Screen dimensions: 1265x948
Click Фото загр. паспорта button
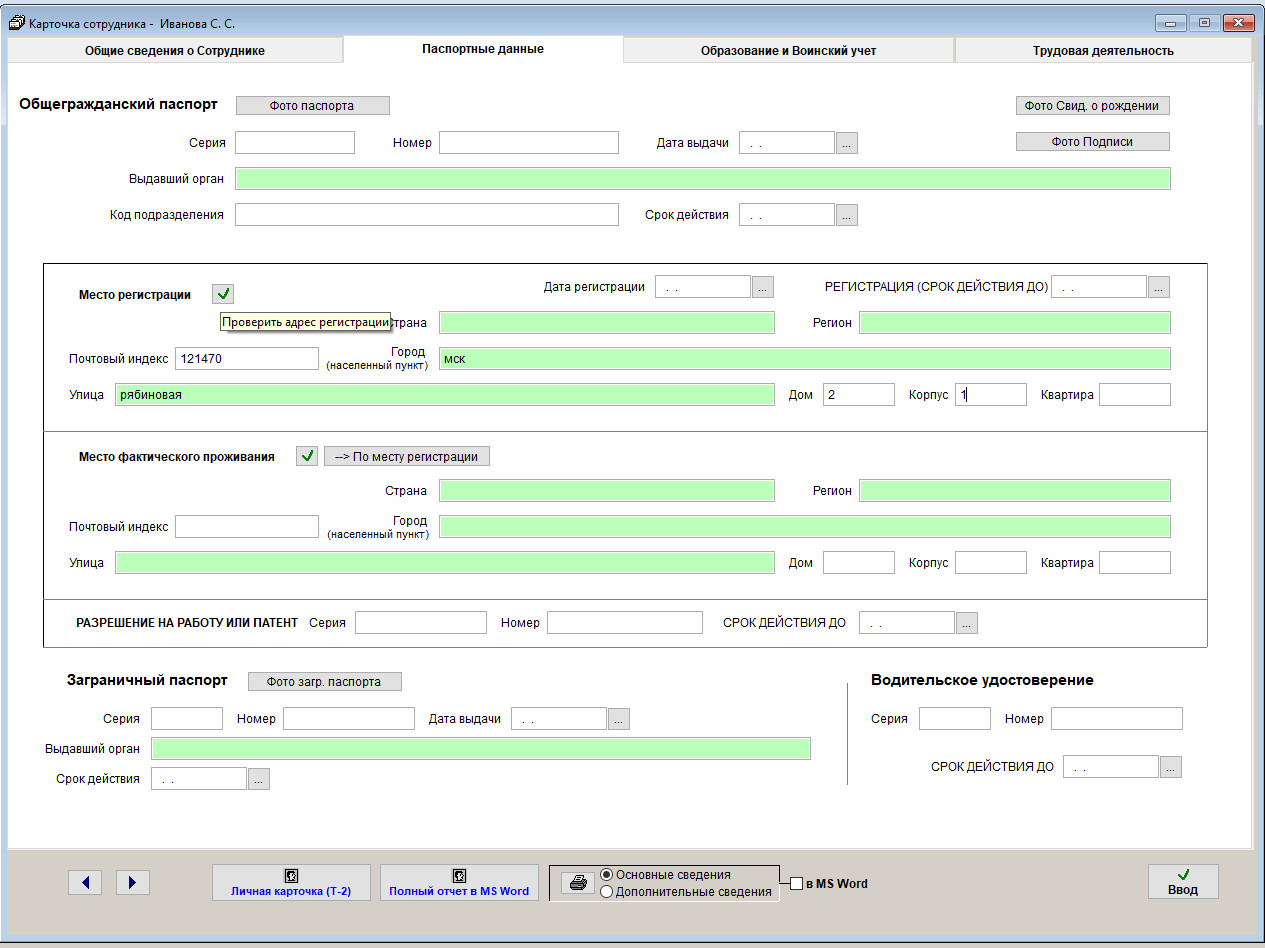coord(324,681)
